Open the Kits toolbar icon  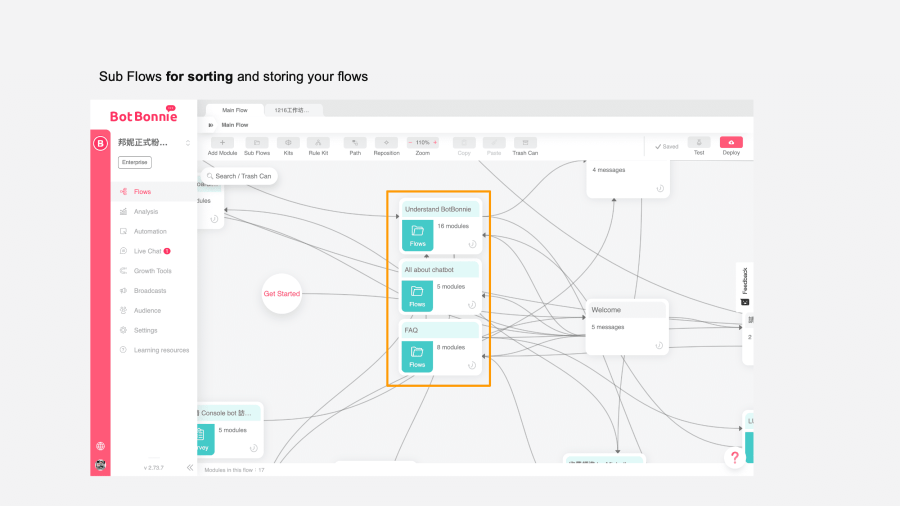pos(288,143)
